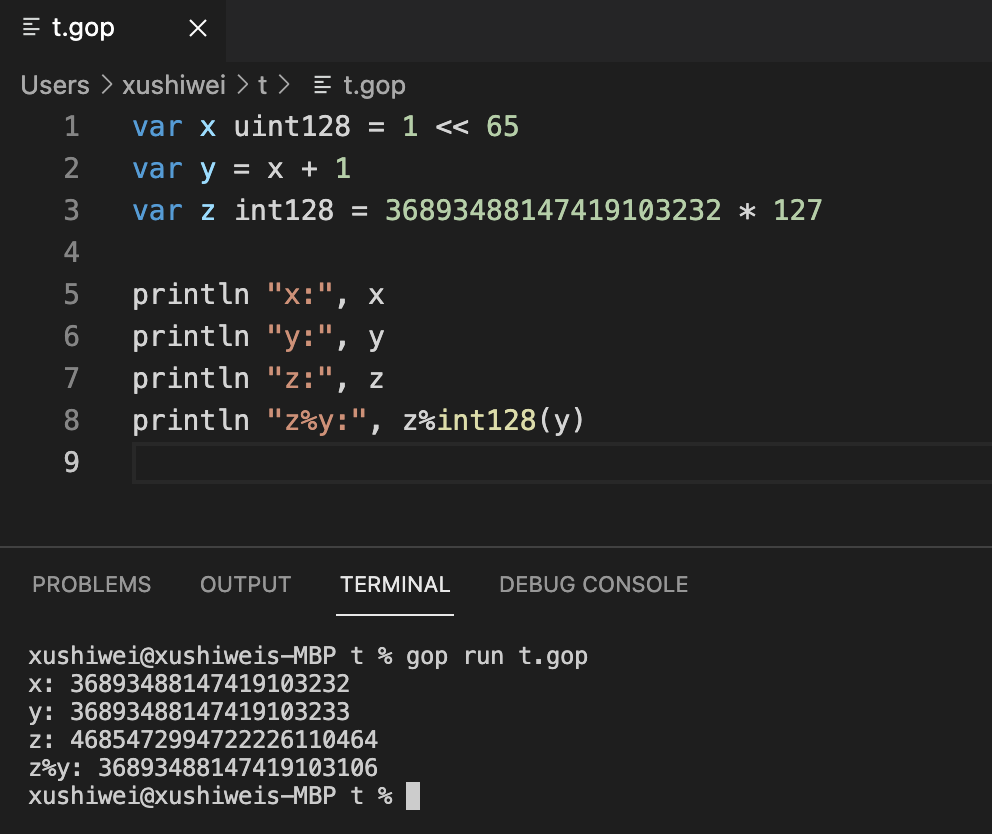Click line number 1 in the gutter
Image resolution: width=992 pixels, height=834 pixels.
[x=71, y=127]
